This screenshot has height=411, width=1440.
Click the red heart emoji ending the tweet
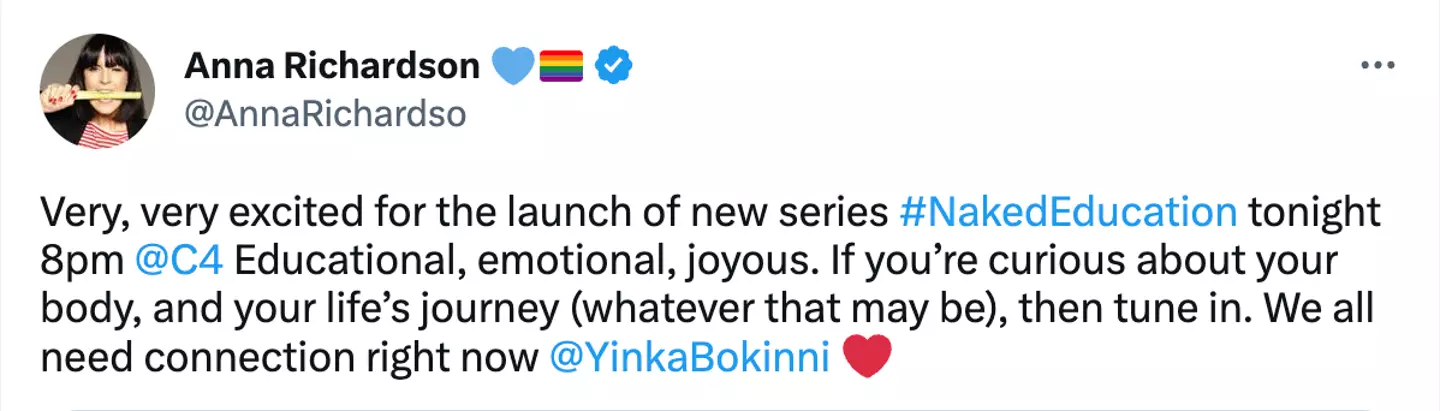click(x=867, y=357)
